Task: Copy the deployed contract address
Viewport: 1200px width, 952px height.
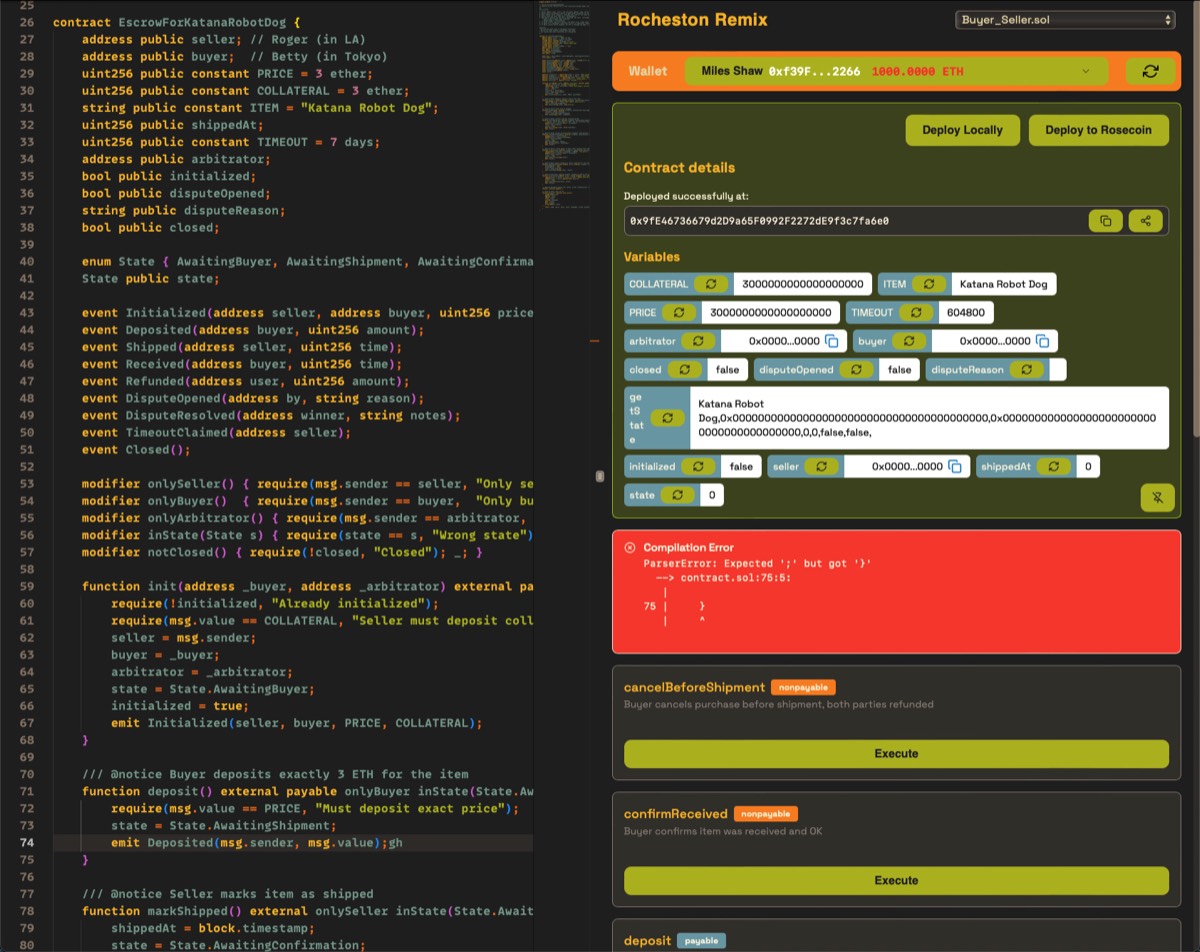Action: (1105, 220)
